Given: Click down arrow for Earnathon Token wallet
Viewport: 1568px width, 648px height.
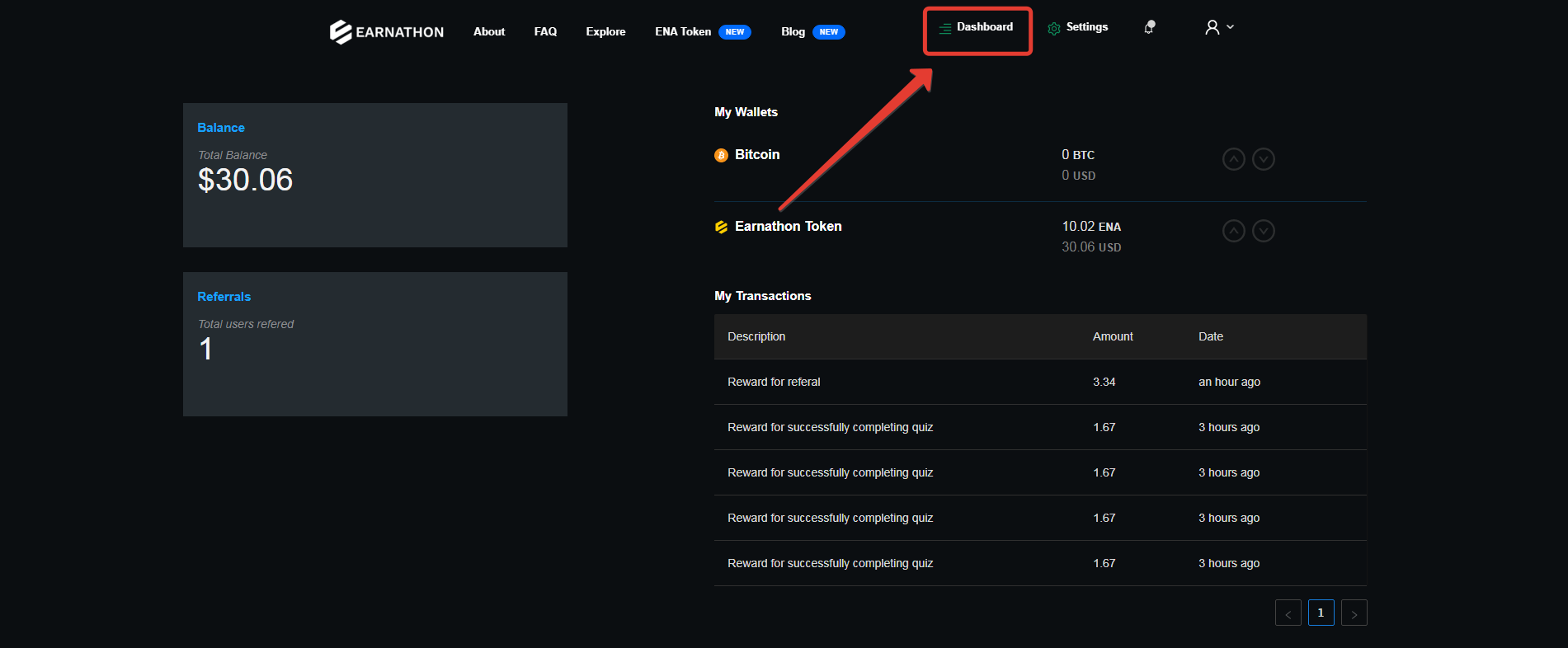Looking at the screenshot, I should (x=1263, y=231).
